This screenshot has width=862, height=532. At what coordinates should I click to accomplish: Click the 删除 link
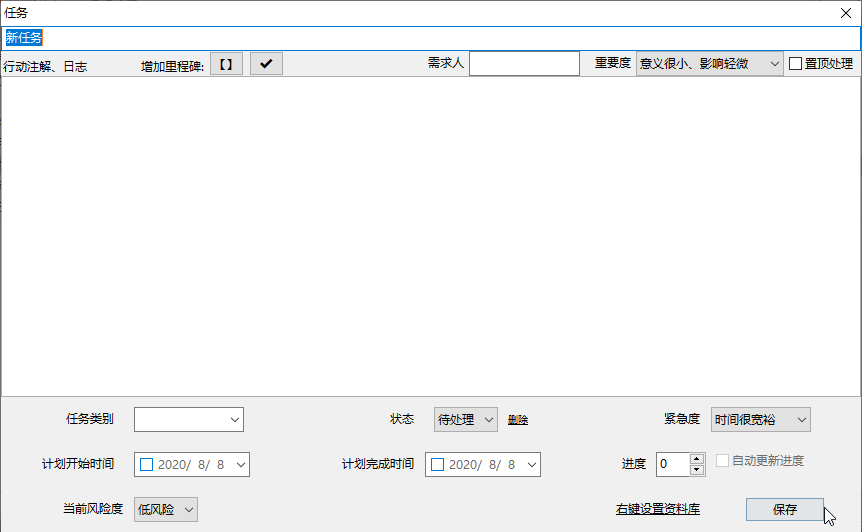point(518,420)
